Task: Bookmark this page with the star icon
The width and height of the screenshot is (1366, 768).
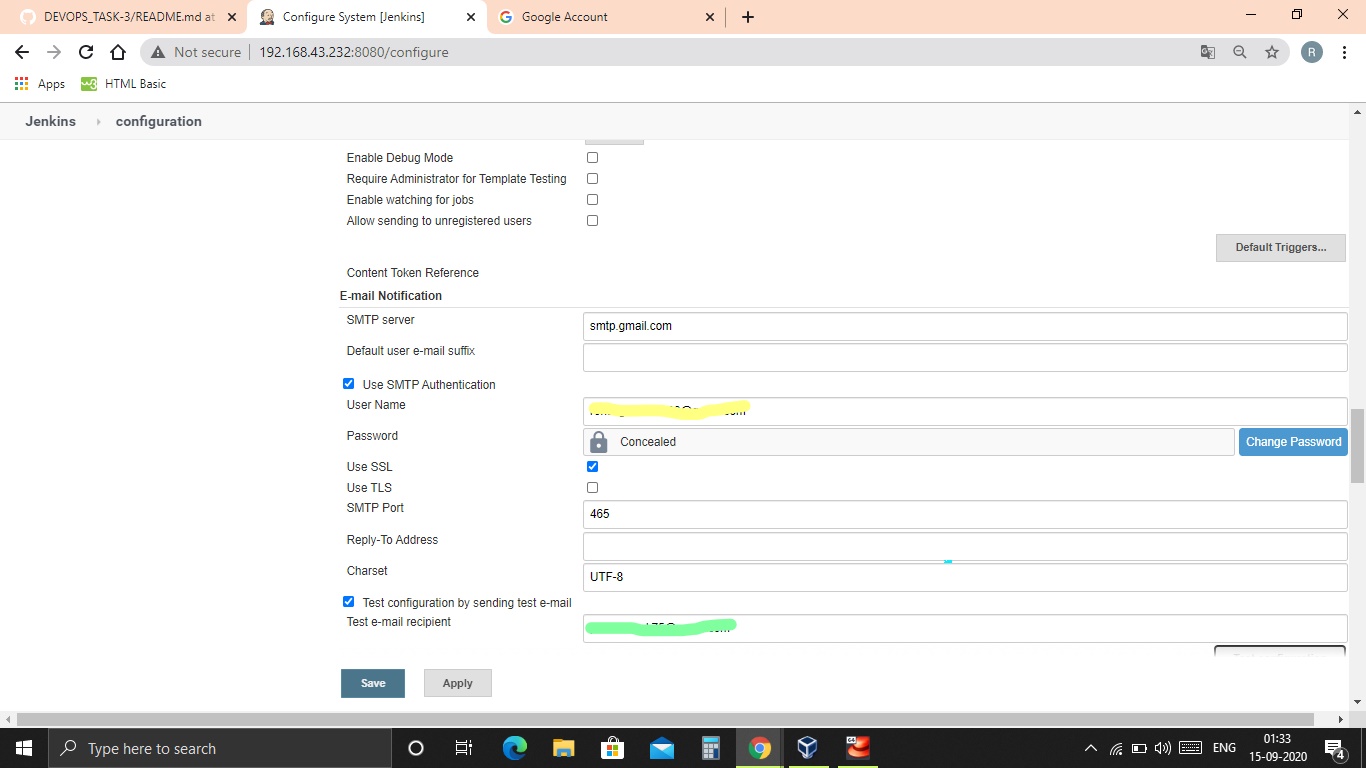Action: (1272, 52)
